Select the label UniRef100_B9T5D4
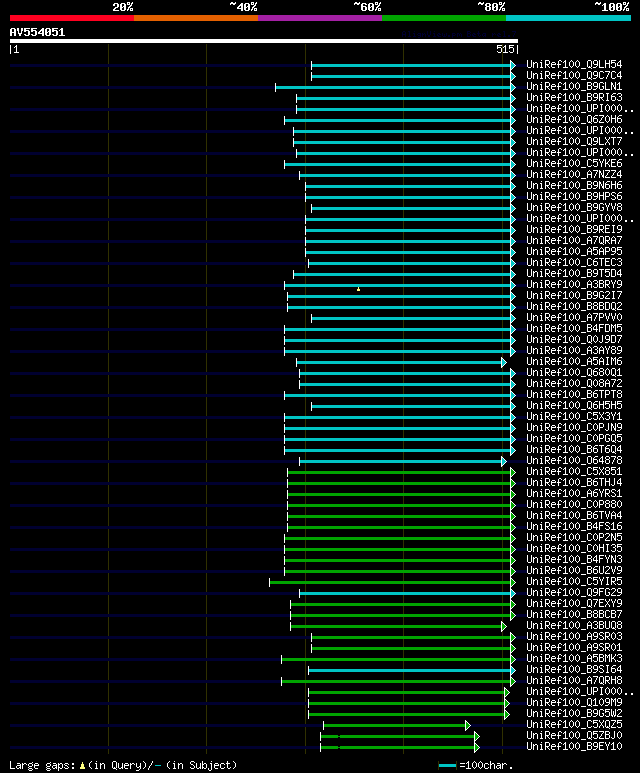This screenshot has width=640, height=773. pyautogui.click(x=574, y=274)
